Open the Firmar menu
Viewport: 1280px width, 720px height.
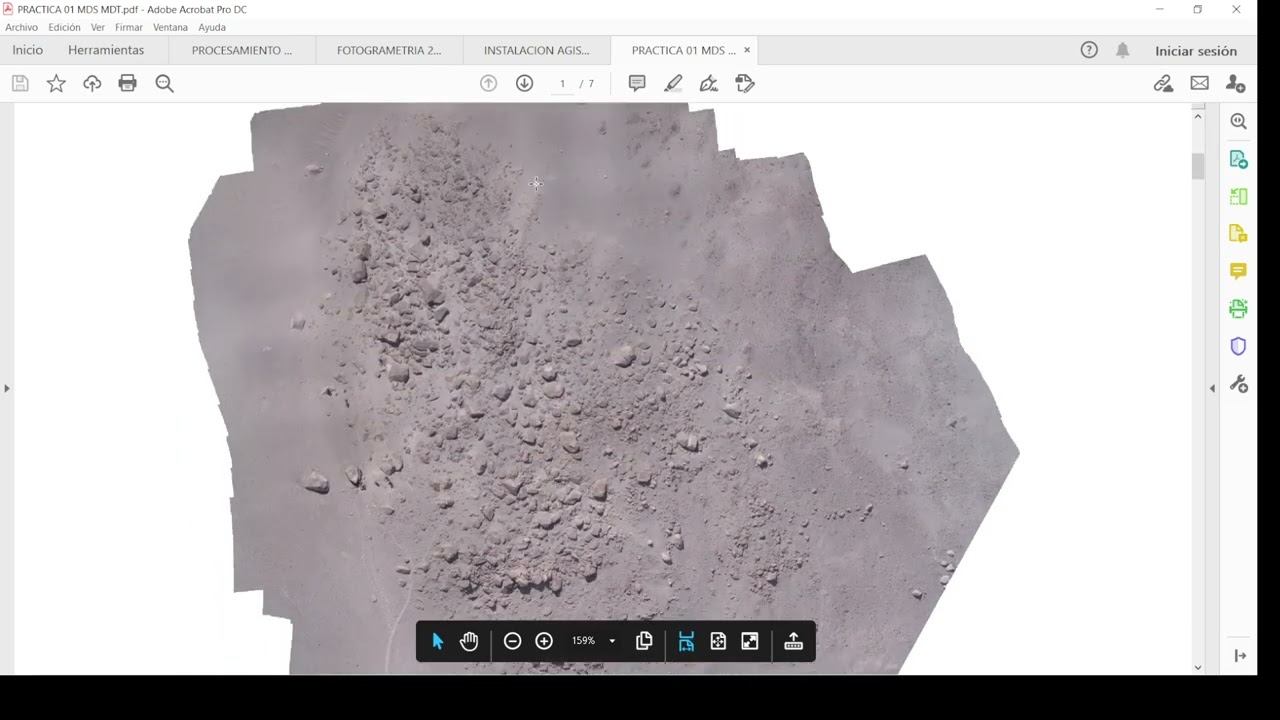[x=129, y=27]
